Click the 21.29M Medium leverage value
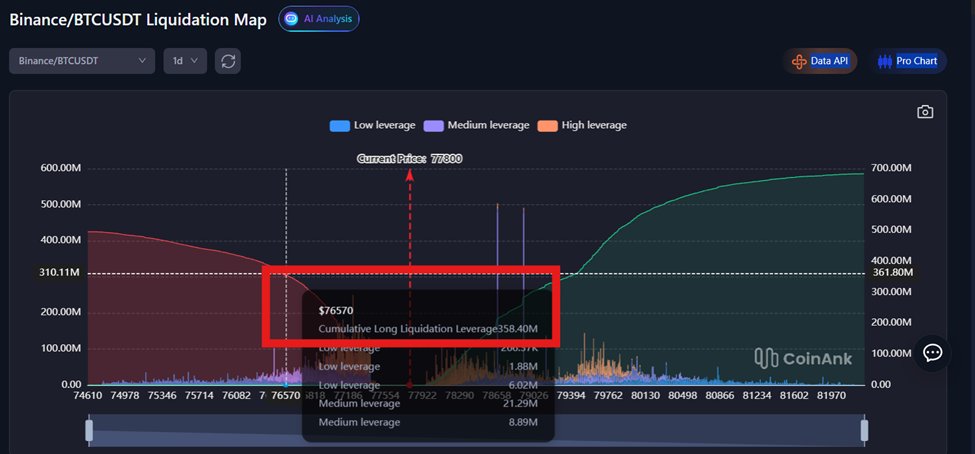Viewport: 975px width, 454px height. click(522, 404)
